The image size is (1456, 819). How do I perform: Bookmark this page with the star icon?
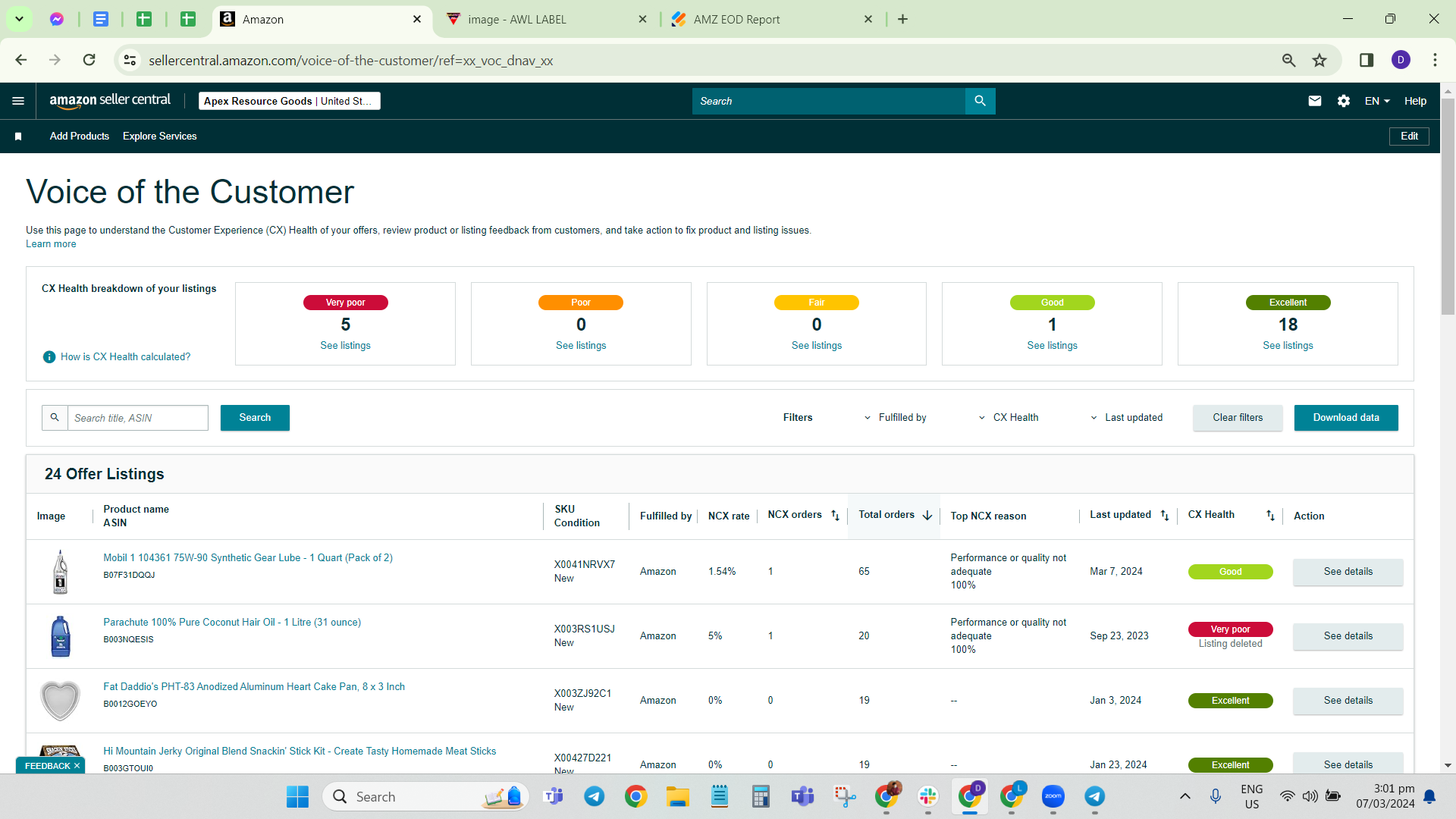[1319, 60]
